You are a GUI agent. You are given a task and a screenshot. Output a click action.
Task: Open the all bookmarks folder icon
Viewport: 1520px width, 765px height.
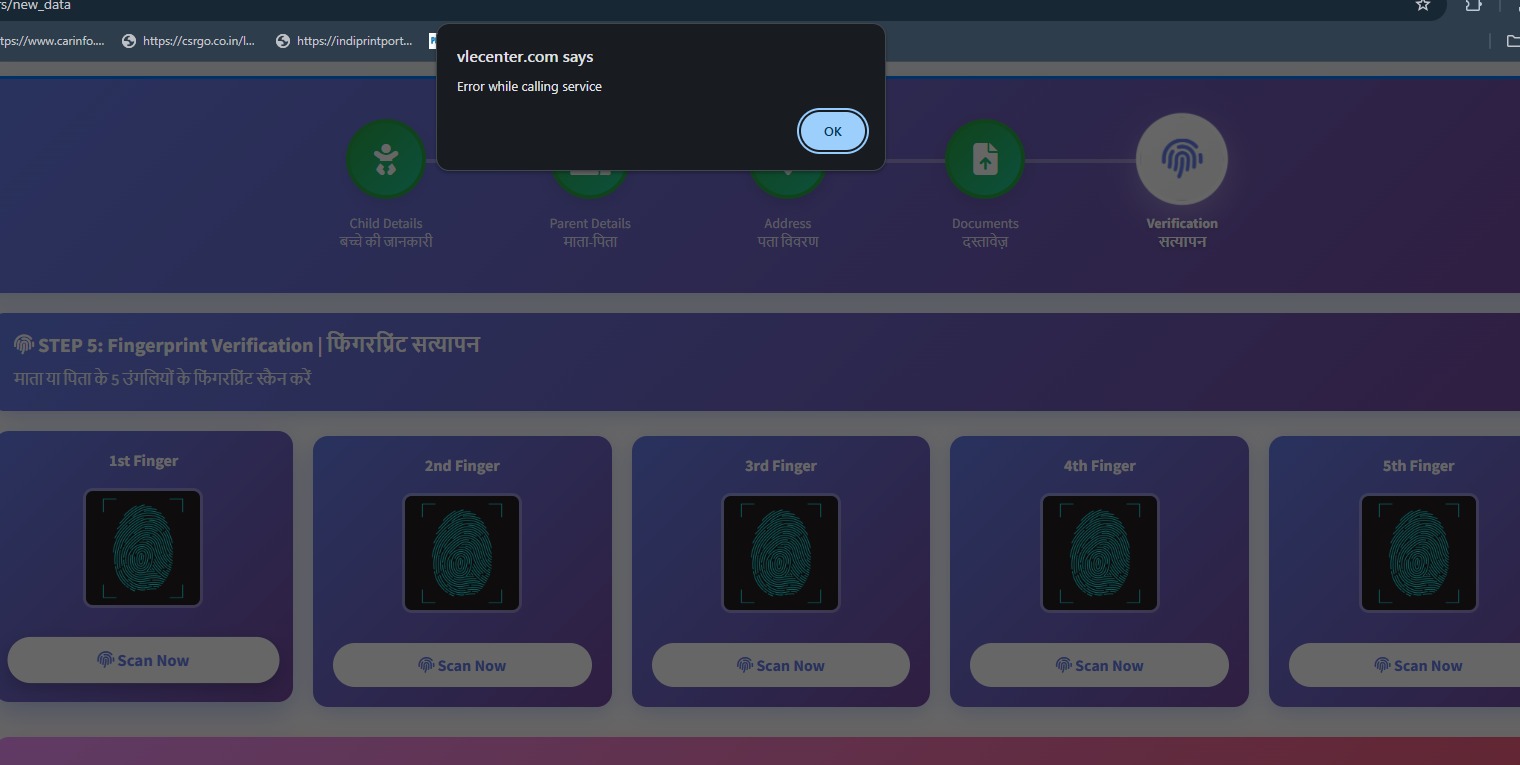[1512, 41]
